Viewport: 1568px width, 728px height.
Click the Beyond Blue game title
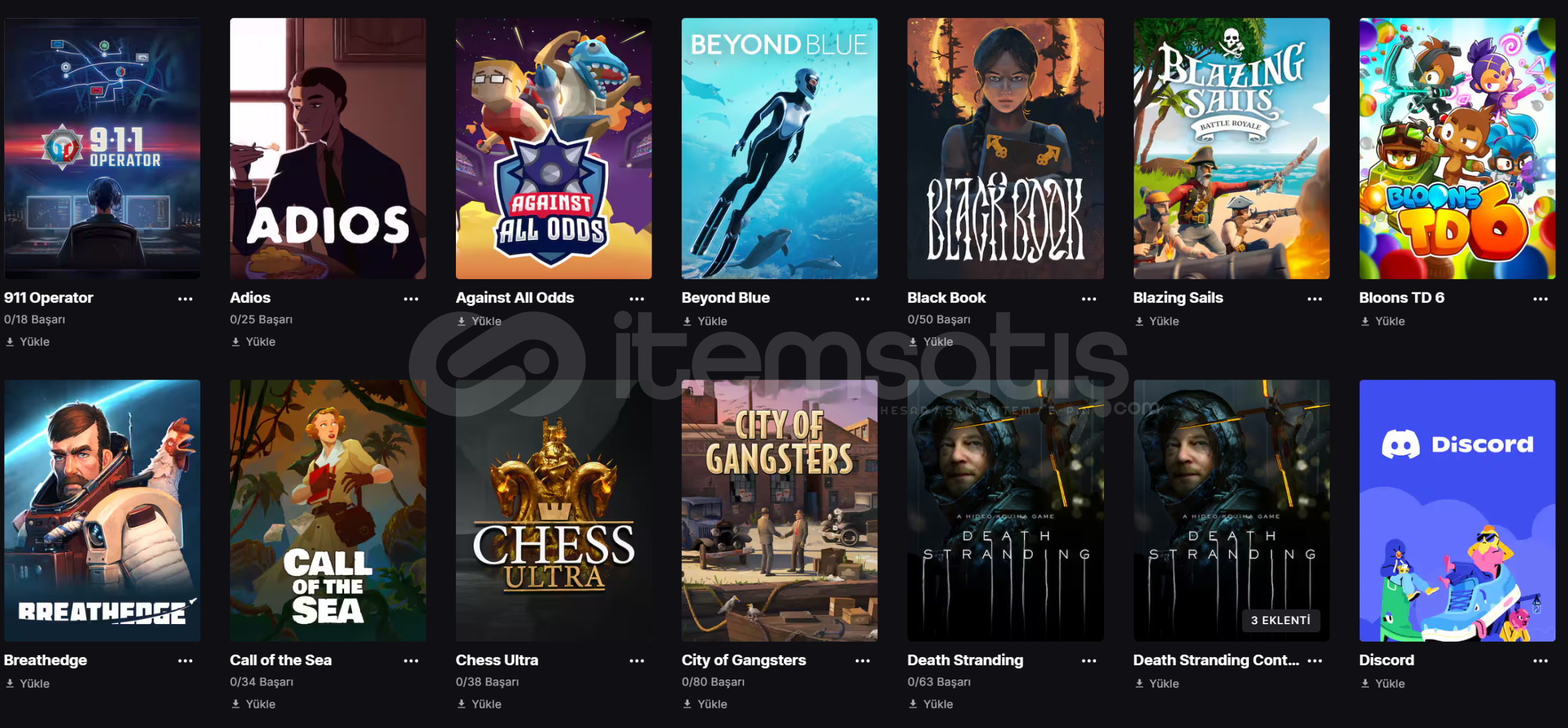pyautogui.click(x=726, y=297)
